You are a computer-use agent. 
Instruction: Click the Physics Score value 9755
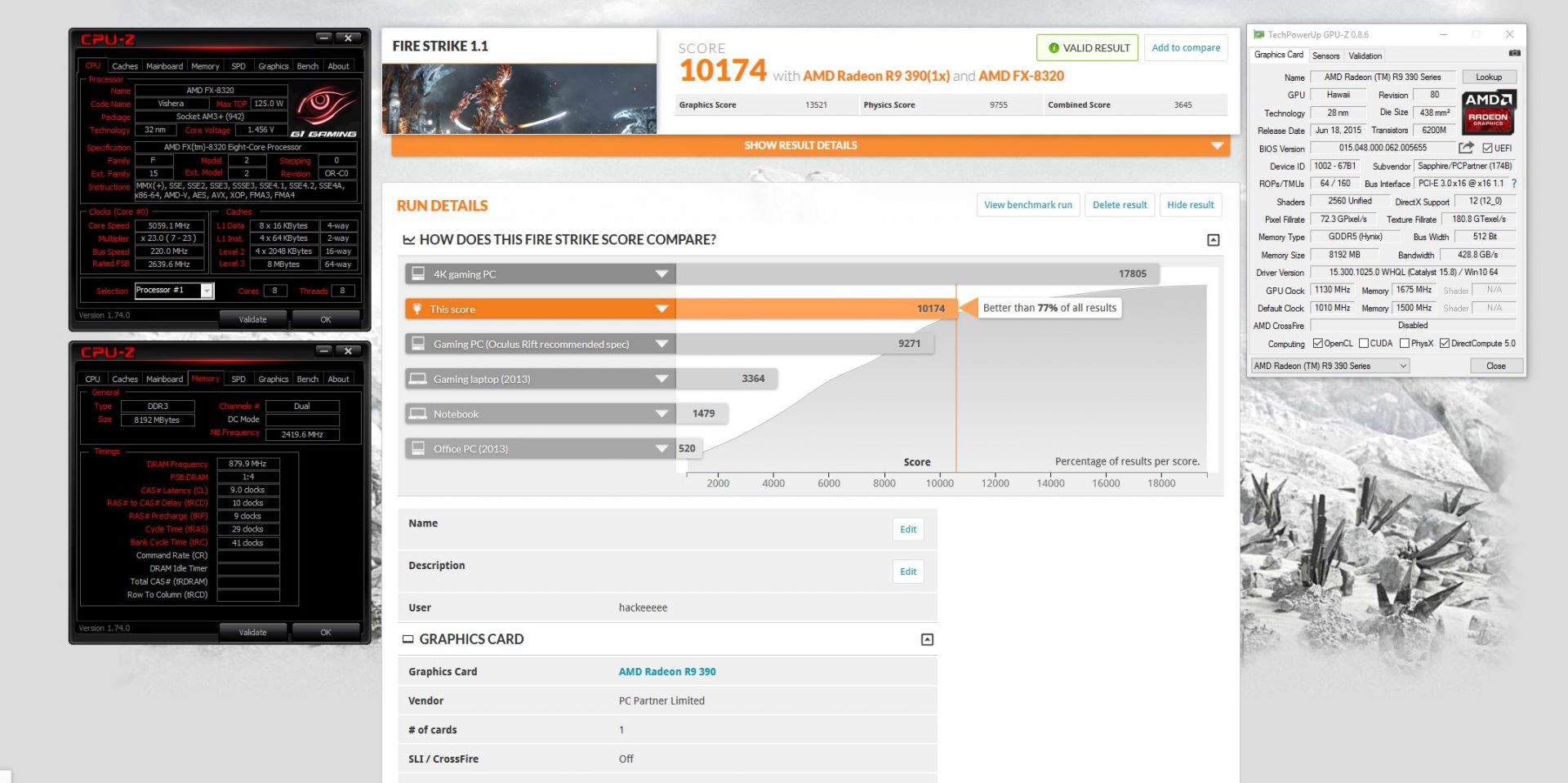click(x=998, y=105)
